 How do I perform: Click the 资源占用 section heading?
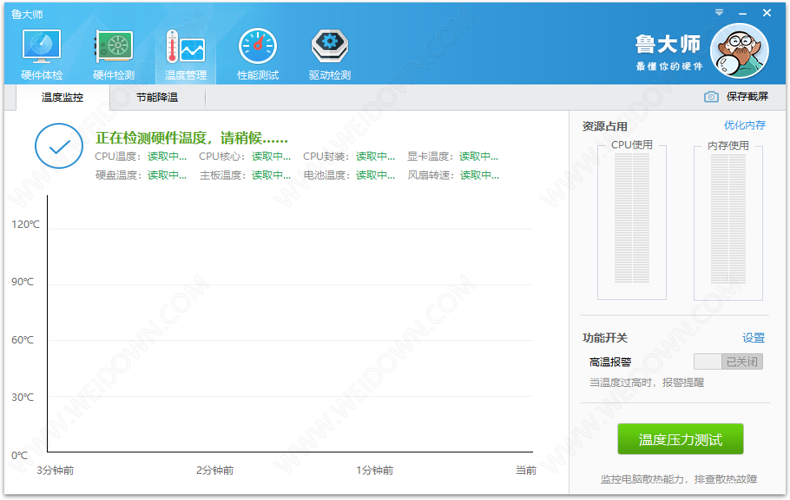click(x=605, y=127)
